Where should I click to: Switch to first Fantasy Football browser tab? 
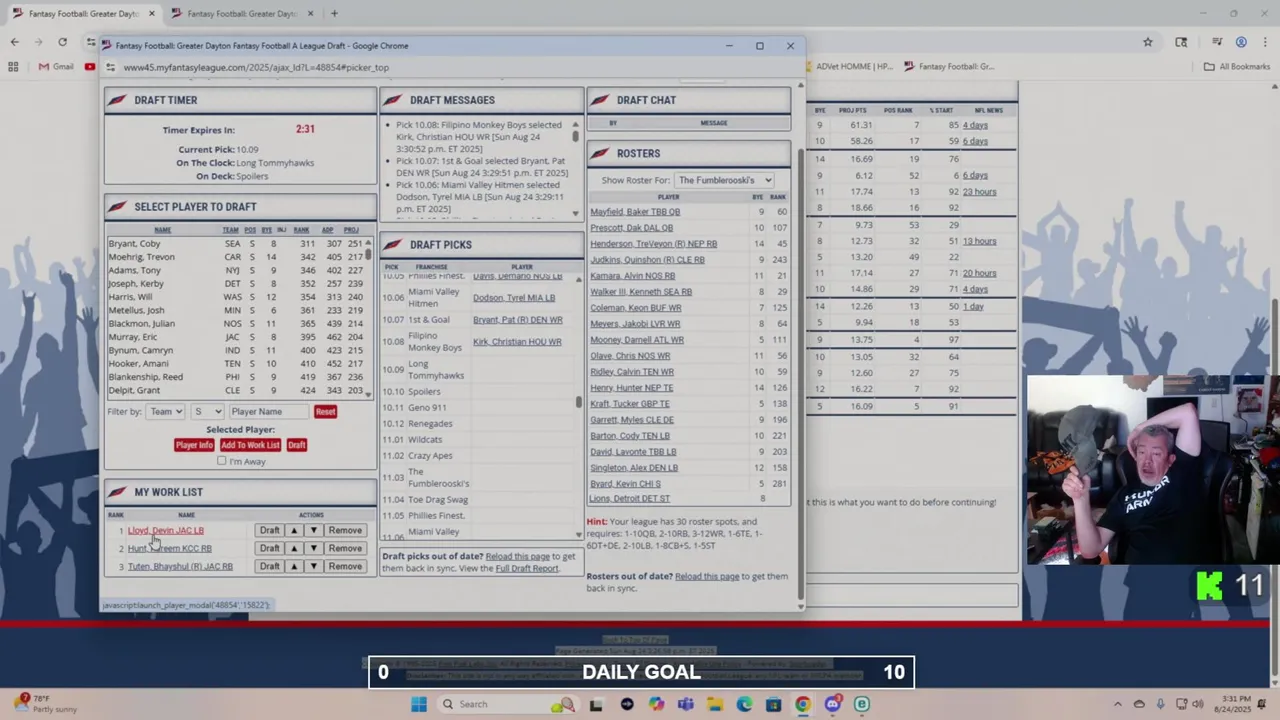point(83,14)
